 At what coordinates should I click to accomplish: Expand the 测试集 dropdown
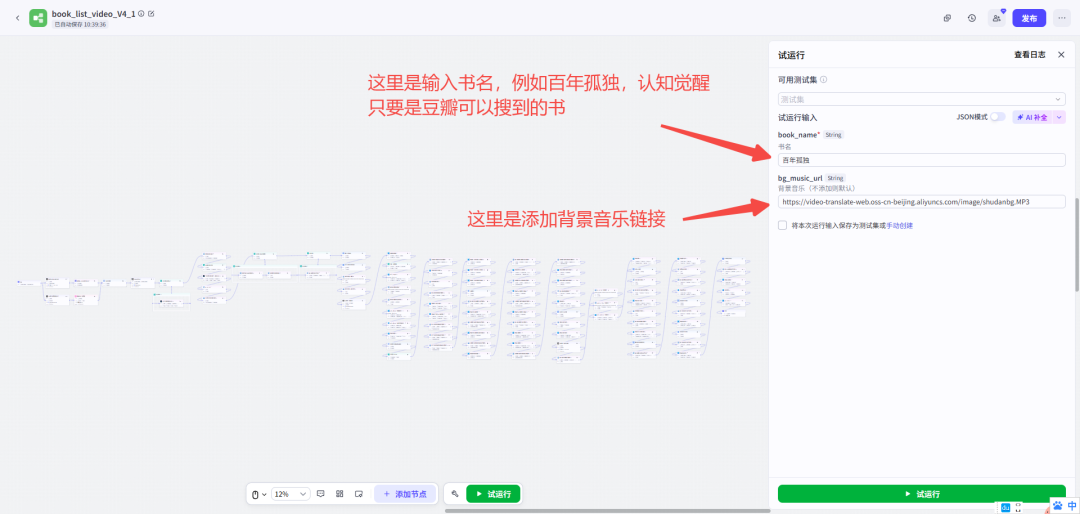(922, 99)
